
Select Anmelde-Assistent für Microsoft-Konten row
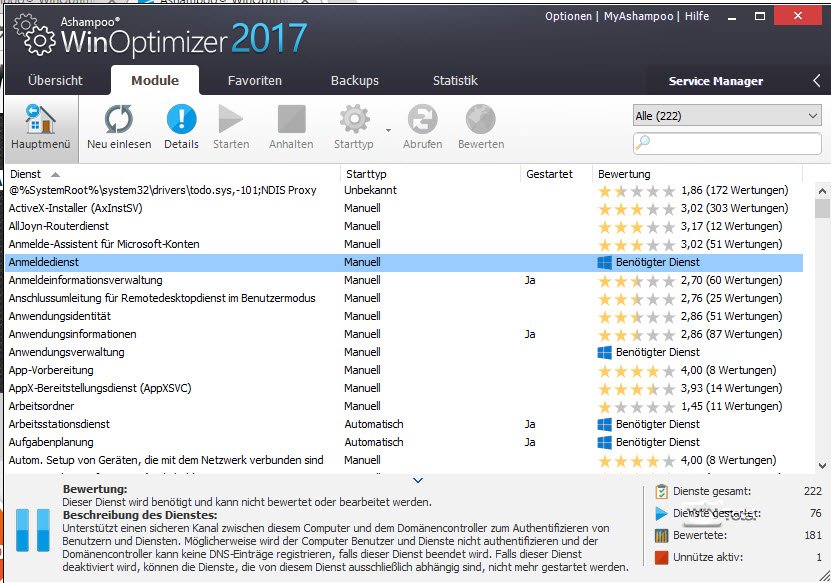[x=404, y=244]
